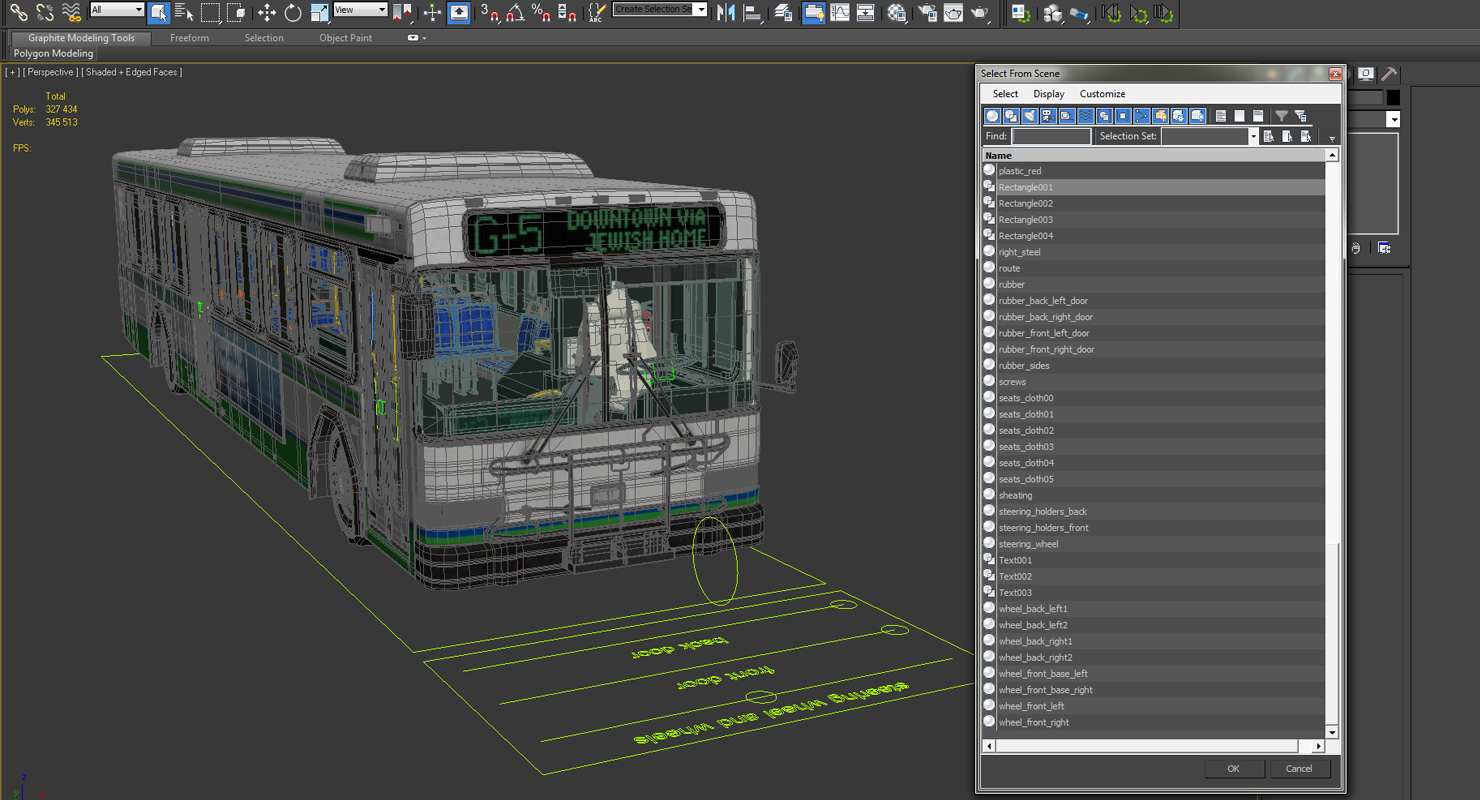
Task: Toggle the 3D Snaps icon
Action: pos(489,12)
